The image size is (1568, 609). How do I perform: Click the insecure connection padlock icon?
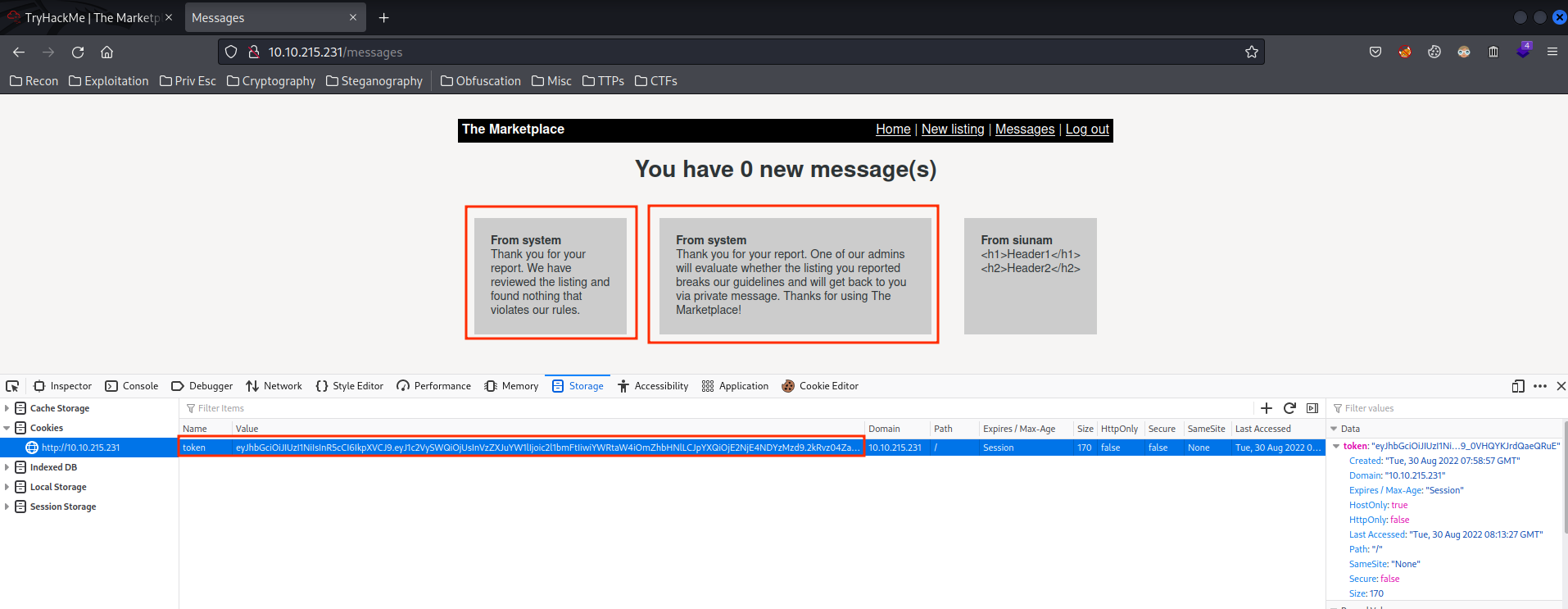coord(253,52)
